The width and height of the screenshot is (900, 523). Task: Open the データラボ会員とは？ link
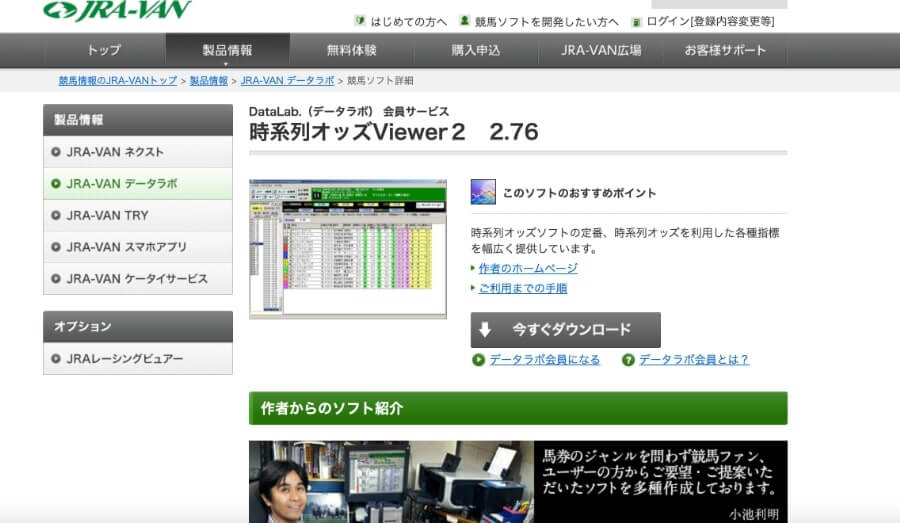pos(694,360)
